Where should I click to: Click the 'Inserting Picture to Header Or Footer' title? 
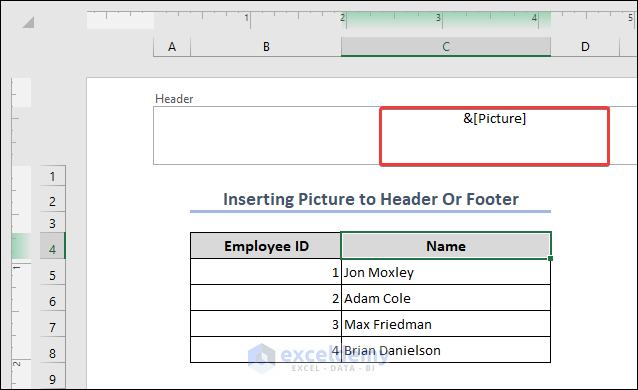371,199
